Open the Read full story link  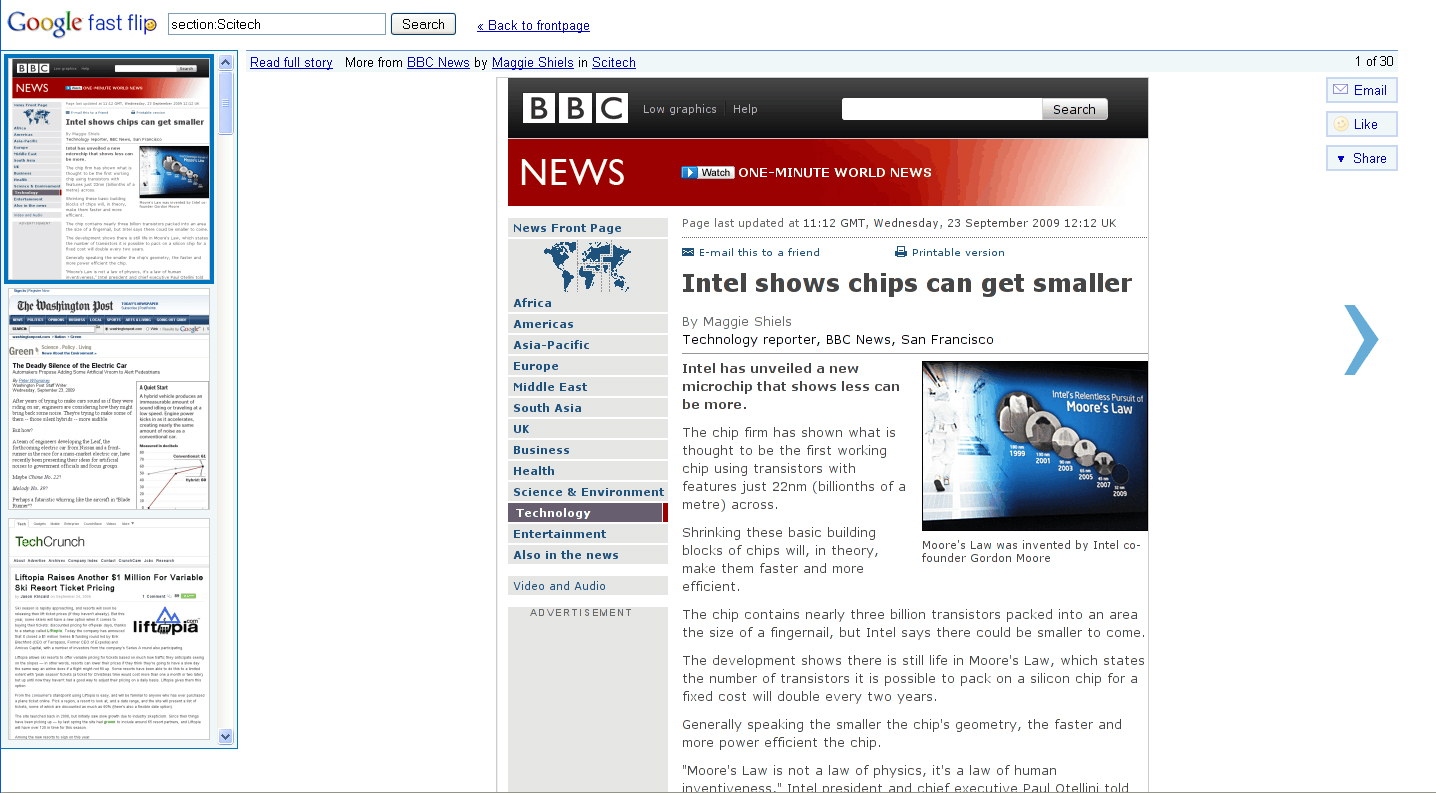coord(291,62)
